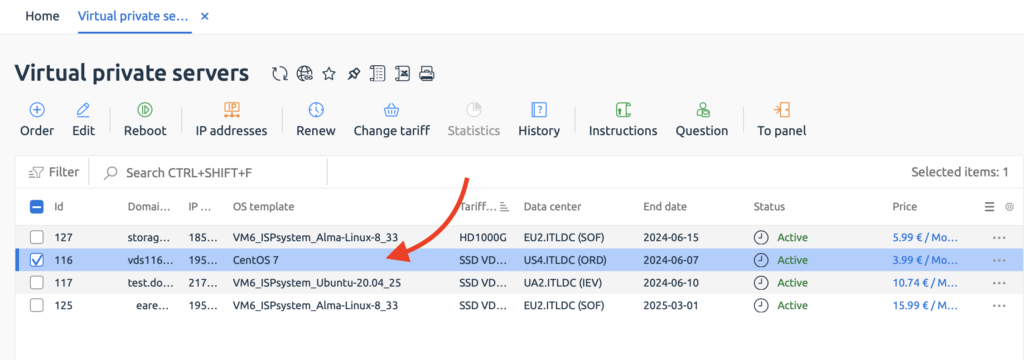Add page to favorites with star icon
The image size is (1024, 360).
coord(329,74)
